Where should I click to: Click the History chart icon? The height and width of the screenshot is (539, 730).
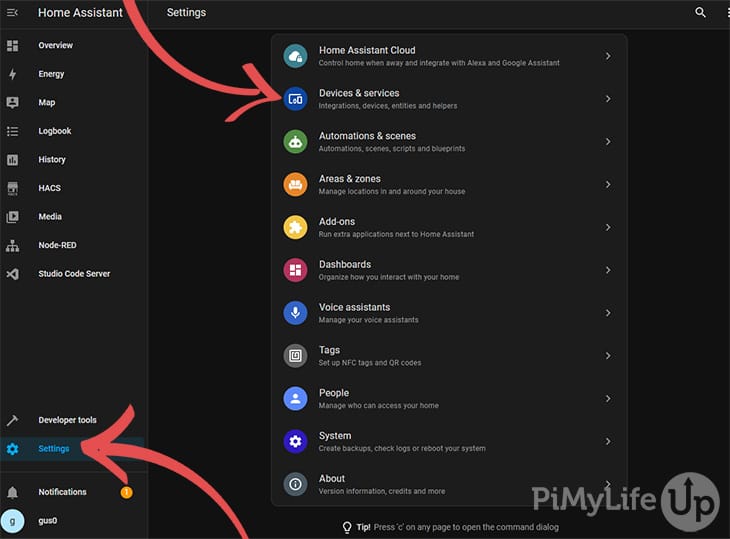[13, 160]
